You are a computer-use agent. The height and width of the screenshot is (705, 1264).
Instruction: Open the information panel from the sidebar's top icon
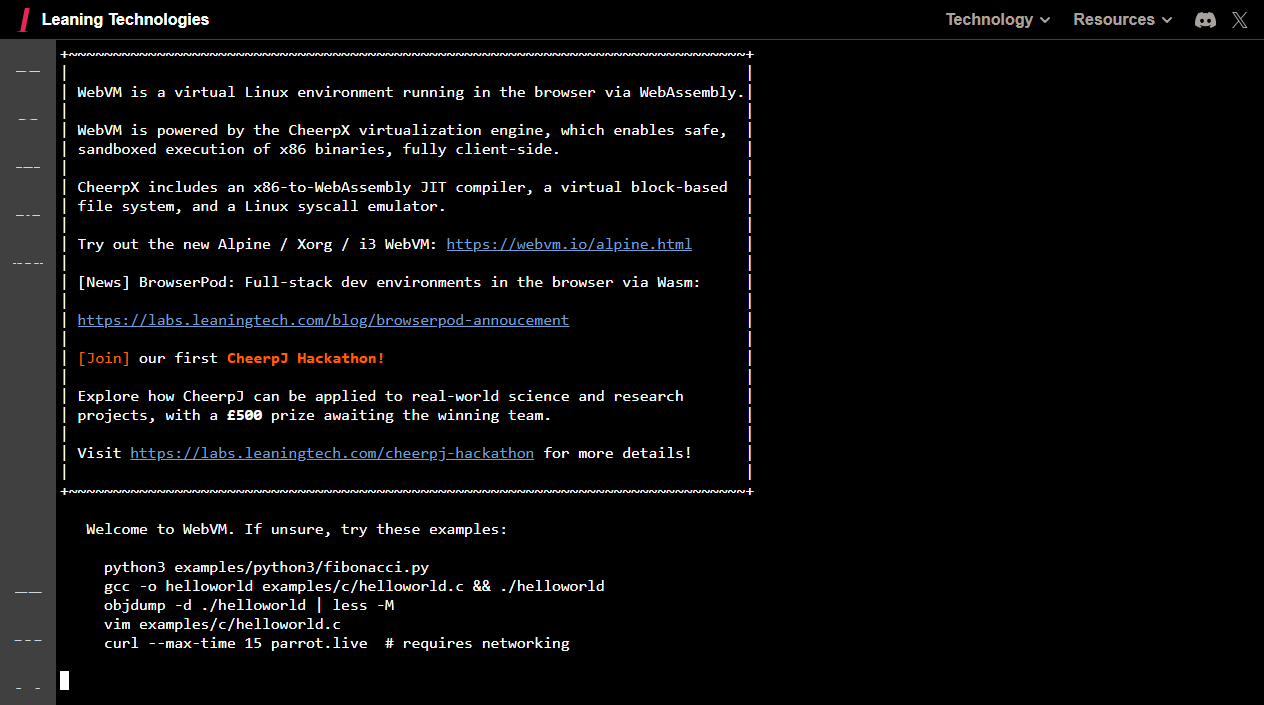tap(28, 70)
